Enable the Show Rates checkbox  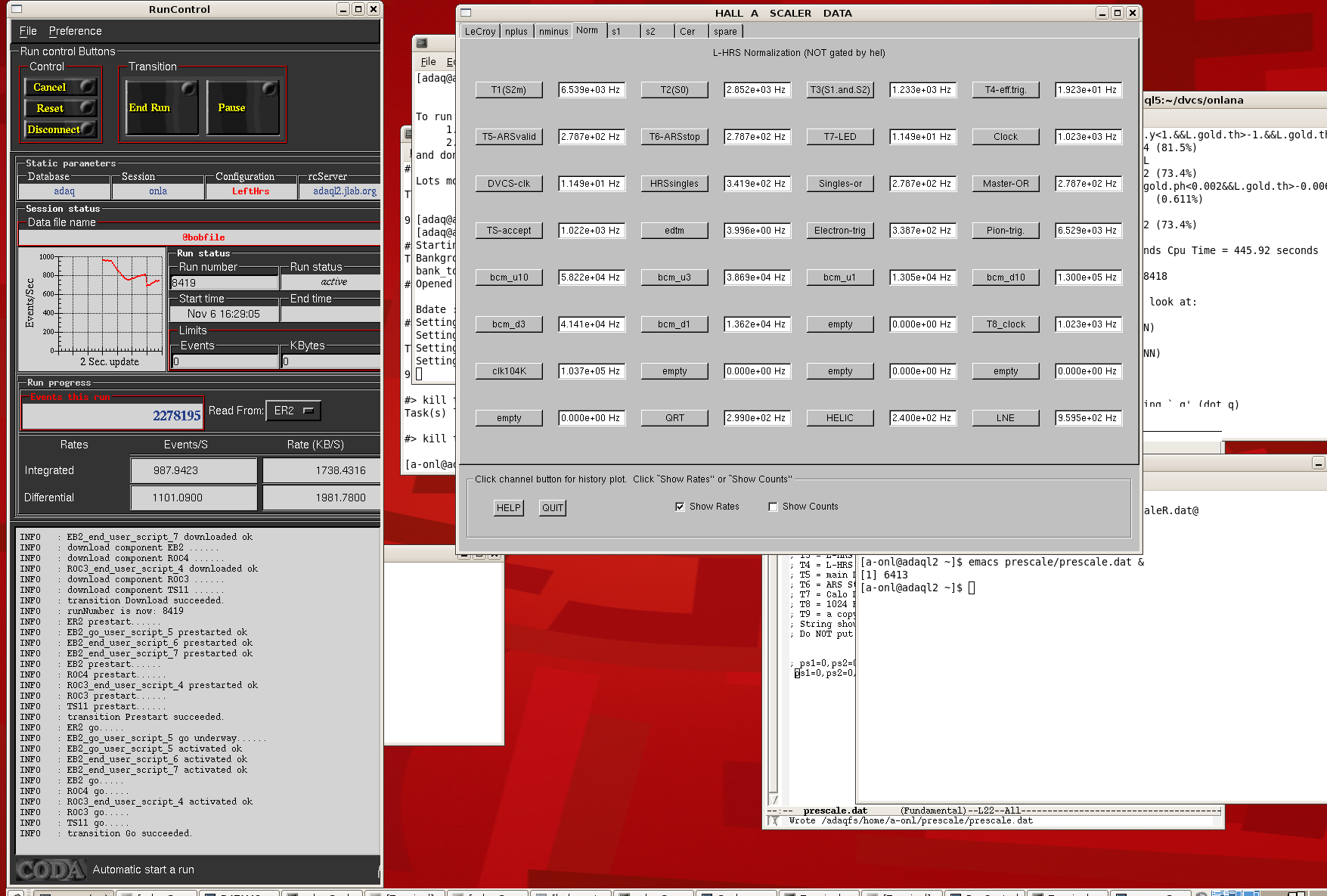click(680, 507)
